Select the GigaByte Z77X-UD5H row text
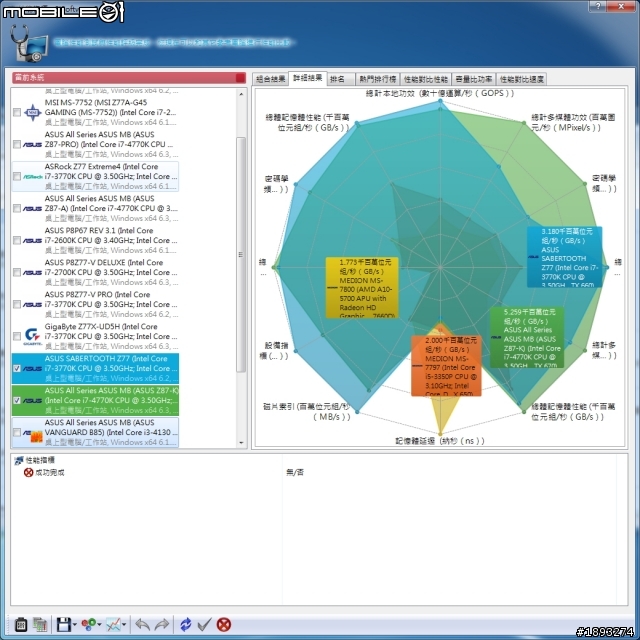Image resolution: width=640 pixels, height=640 pixels. coord(111,336)
